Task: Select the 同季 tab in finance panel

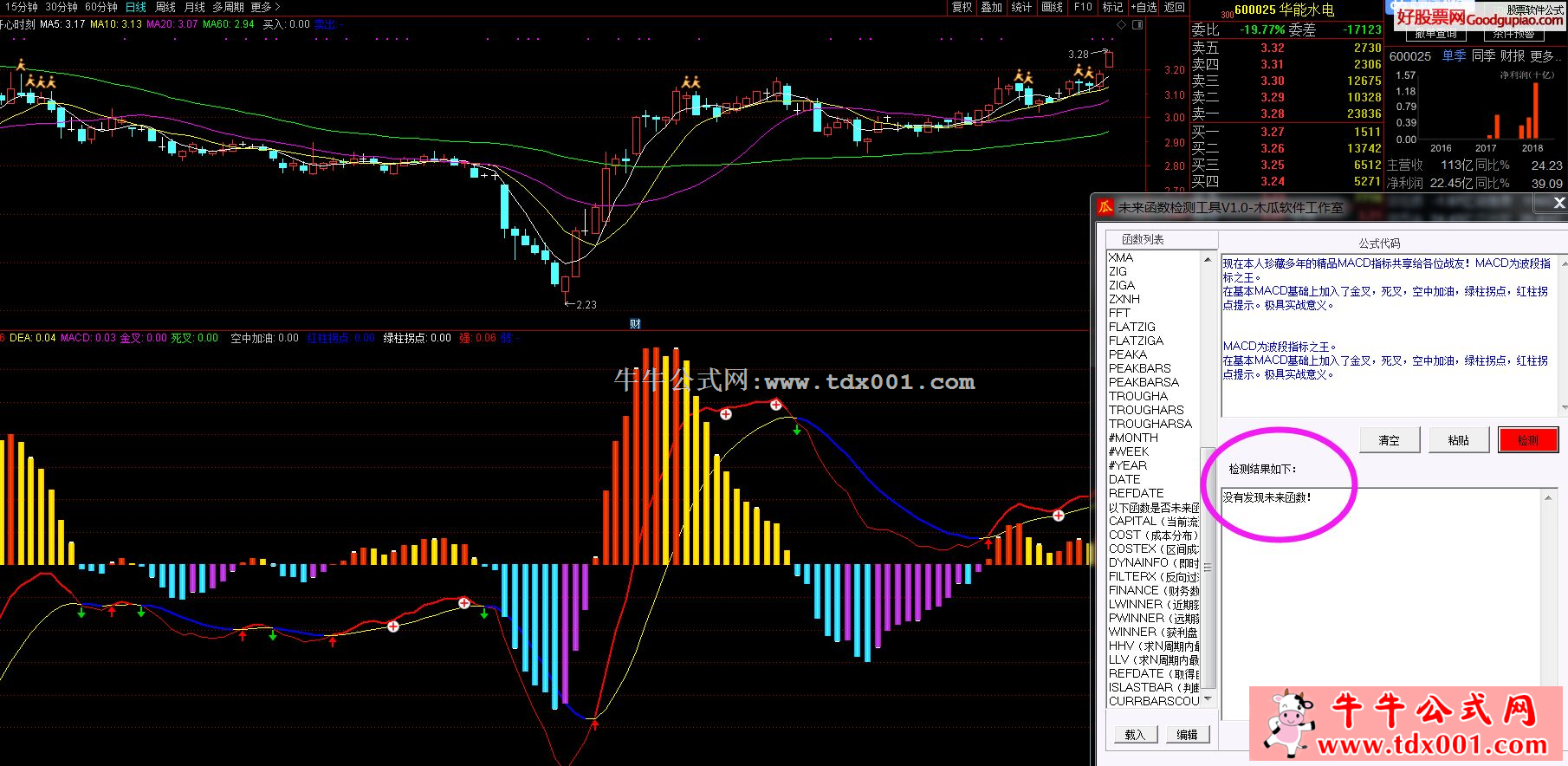Action: tap(1483, 55)
